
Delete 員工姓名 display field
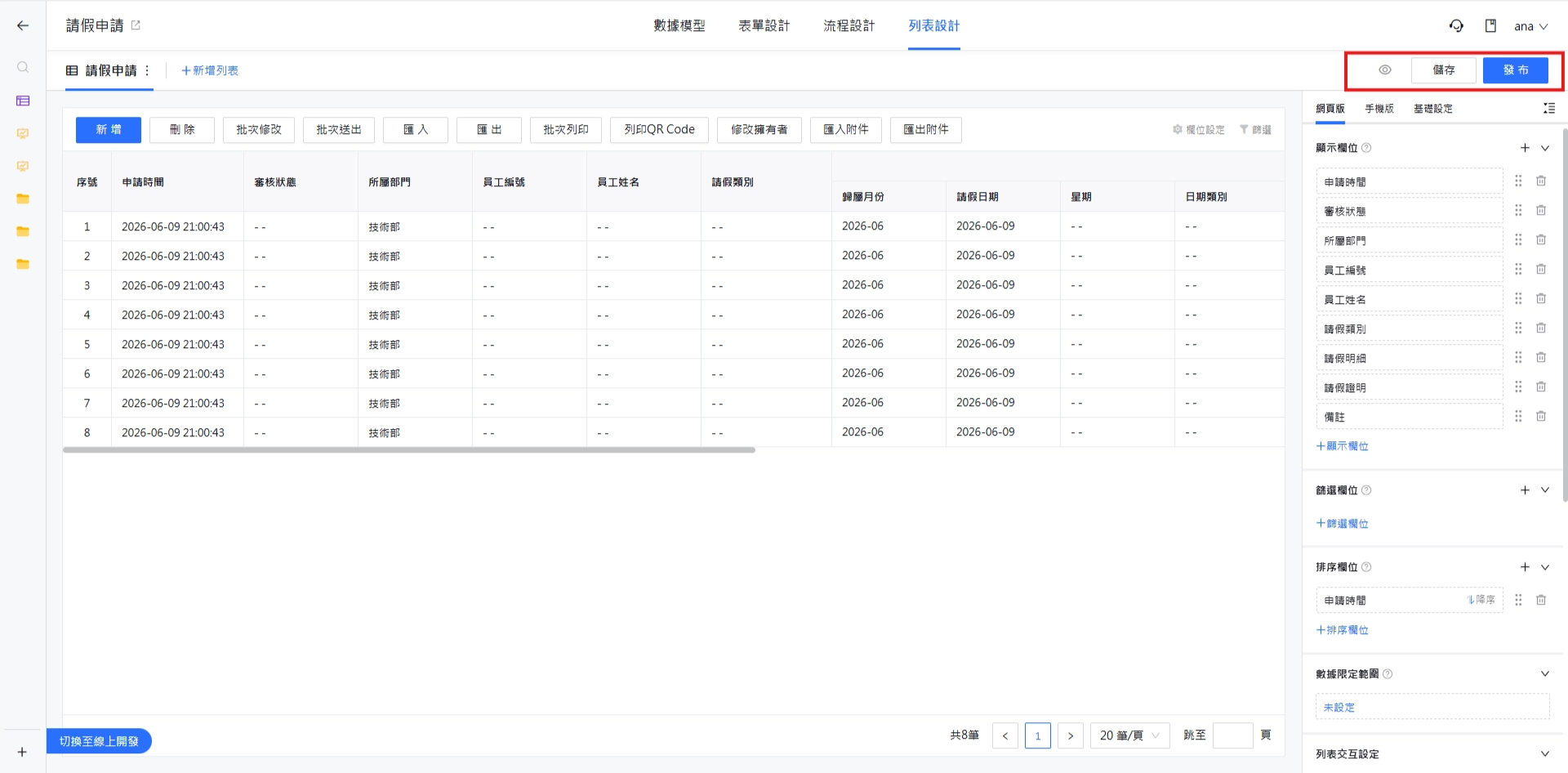coord(1541,299)
